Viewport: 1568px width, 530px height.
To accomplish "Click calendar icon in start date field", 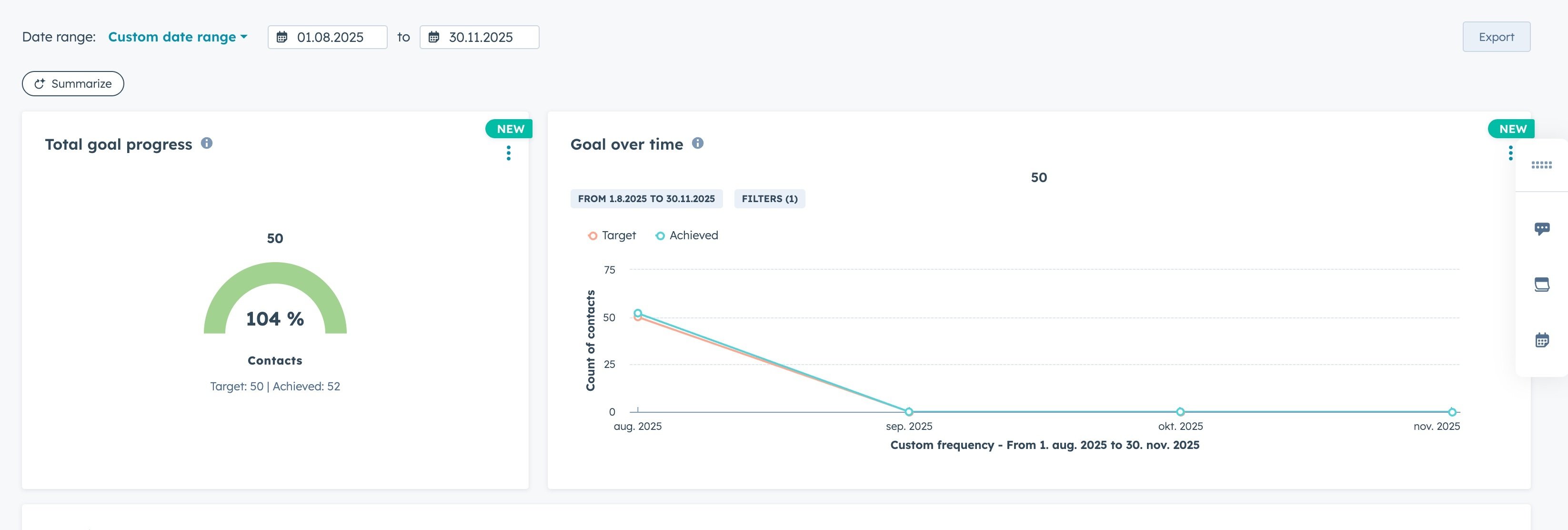I will pyautogui.click(x=282, y=37).
